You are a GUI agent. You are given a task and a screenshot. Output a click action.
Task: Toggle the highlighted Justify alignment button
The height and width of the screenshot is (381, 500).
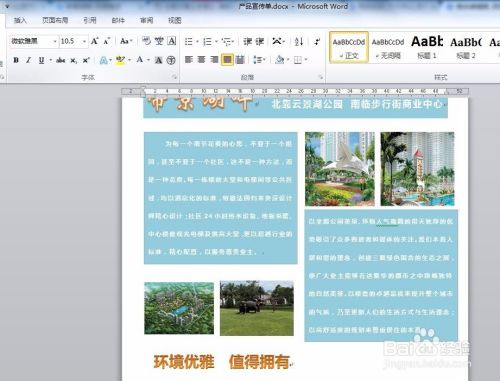(227, 60)
